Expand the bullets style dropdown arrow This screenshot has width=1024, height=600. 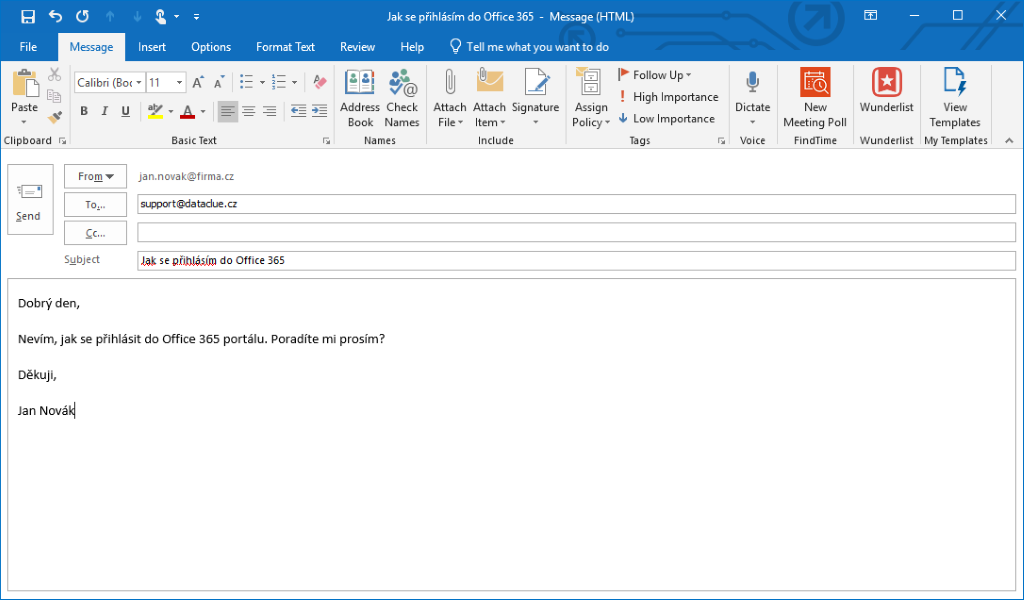point(263,82)
